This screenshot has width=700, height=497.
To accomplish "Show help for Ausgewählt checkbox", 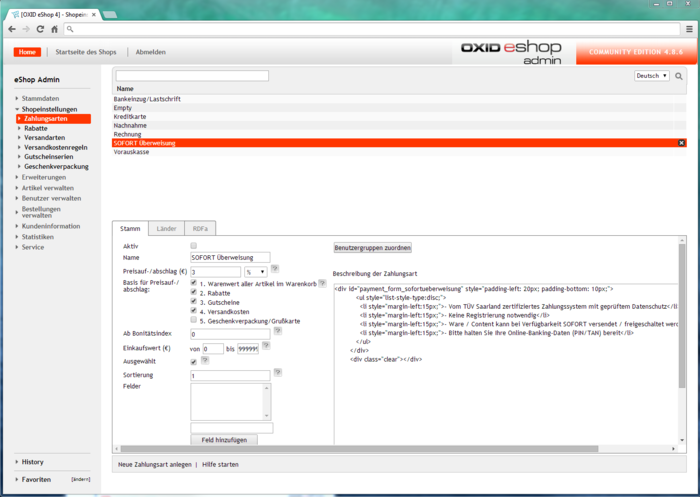I will 205,360.
